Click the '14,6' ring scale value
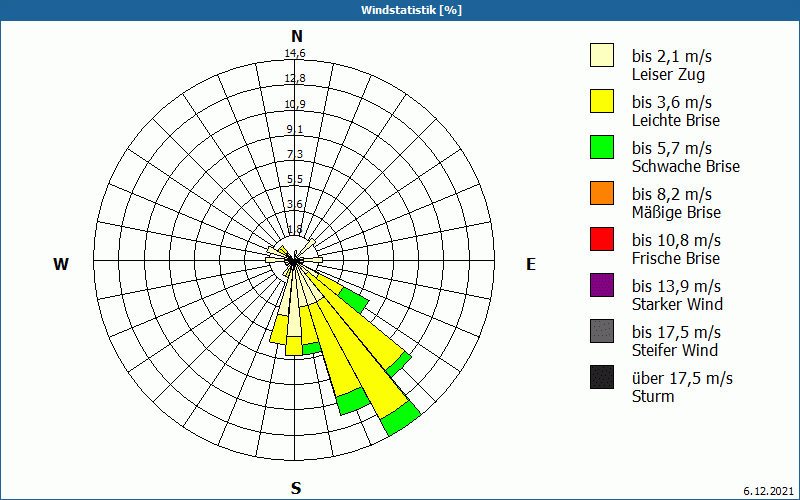800x500 pixels. pos(295,53)
